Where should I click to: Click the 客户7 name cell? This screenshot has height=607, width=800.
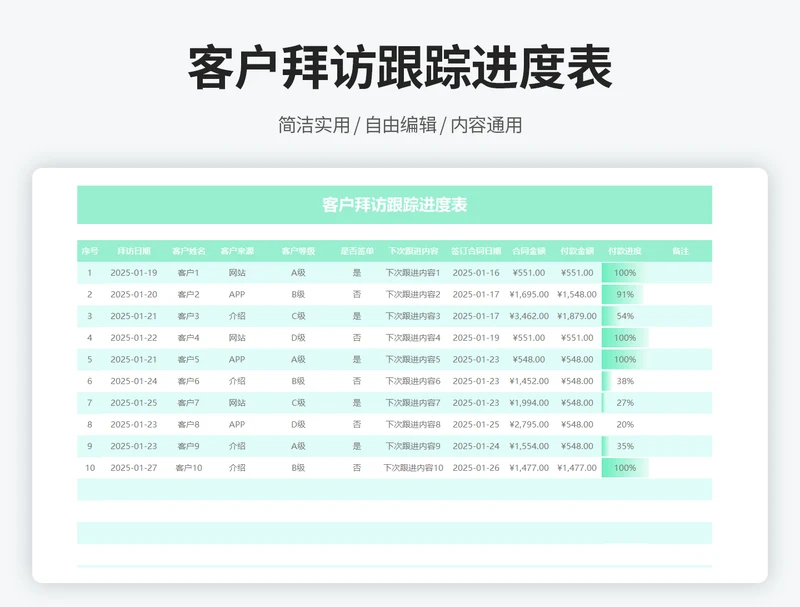coord(189,403)
